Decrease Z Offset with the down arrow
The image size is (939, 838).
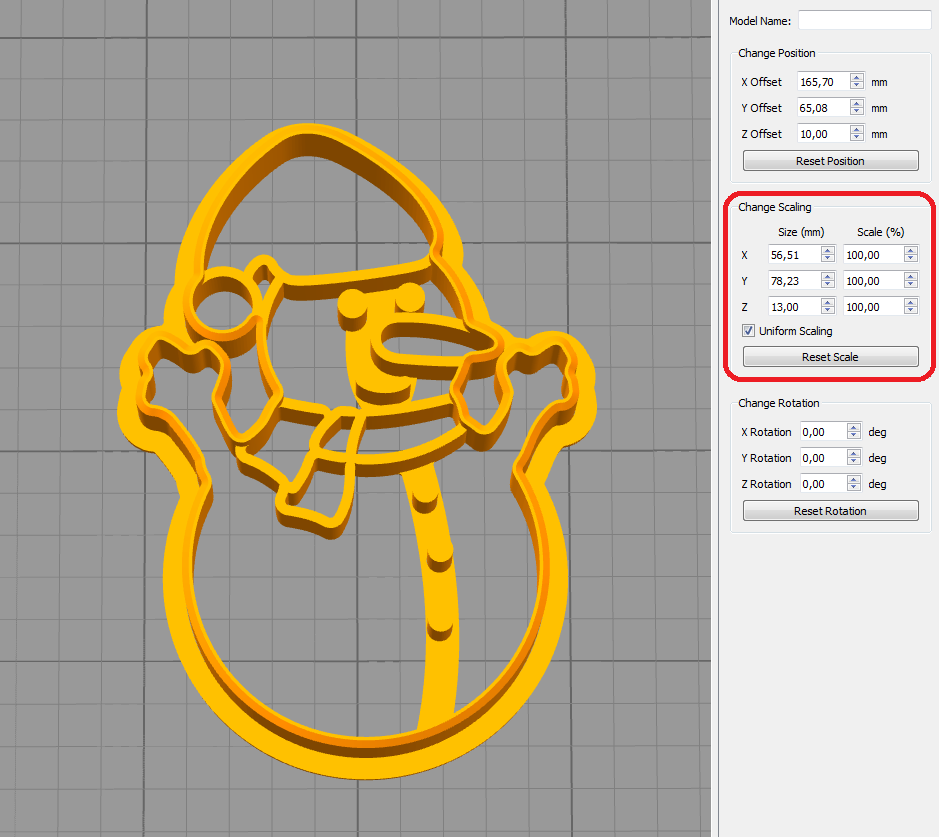[x=857, y=138]
